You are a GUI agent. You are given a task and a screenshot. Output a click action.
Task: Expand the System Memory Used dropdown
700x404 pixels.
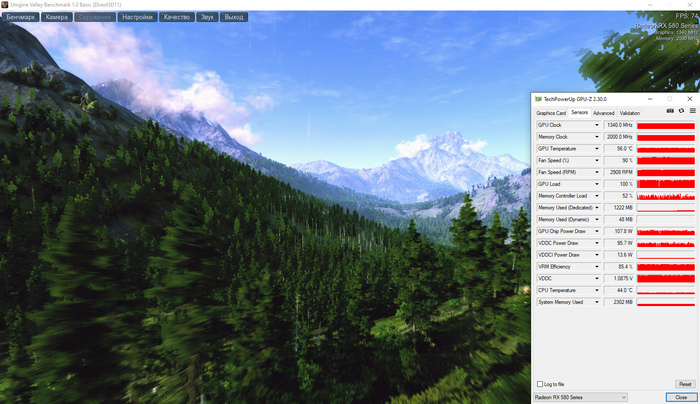[x=596, y=302]
